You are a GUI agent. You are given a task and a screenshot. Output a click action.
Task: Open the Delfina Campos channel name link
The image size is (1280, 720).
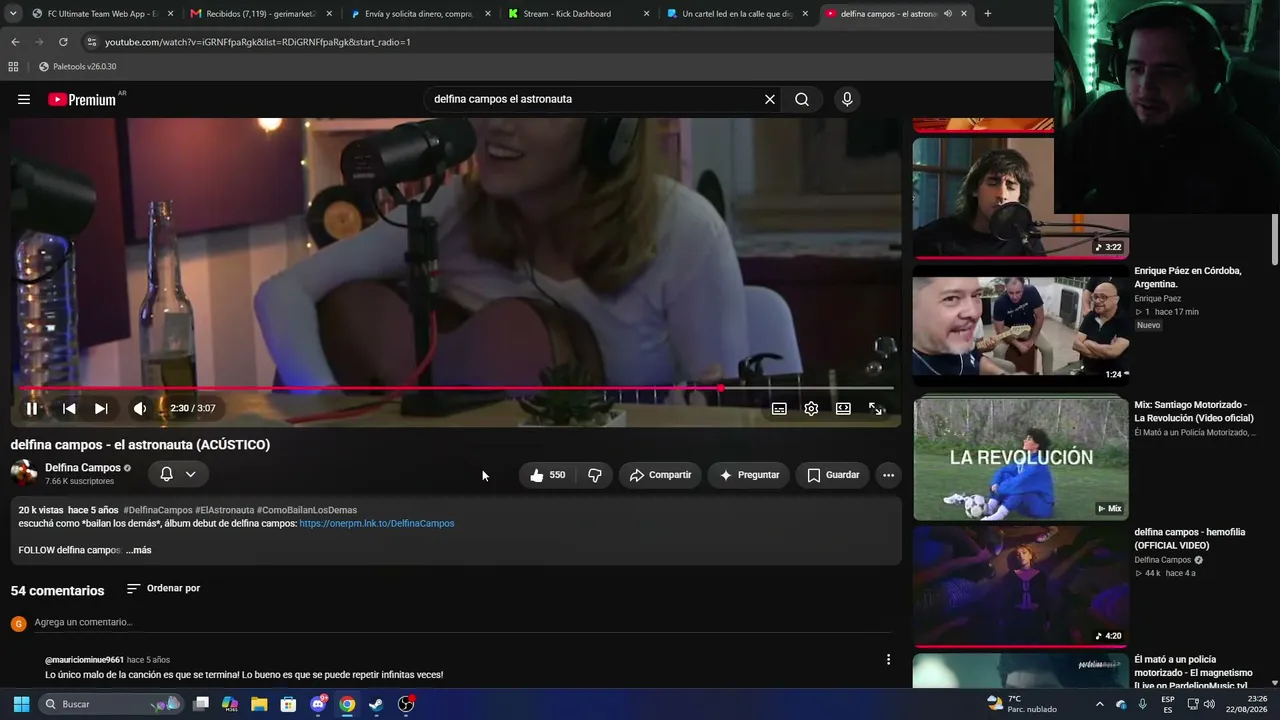[83, 467]
